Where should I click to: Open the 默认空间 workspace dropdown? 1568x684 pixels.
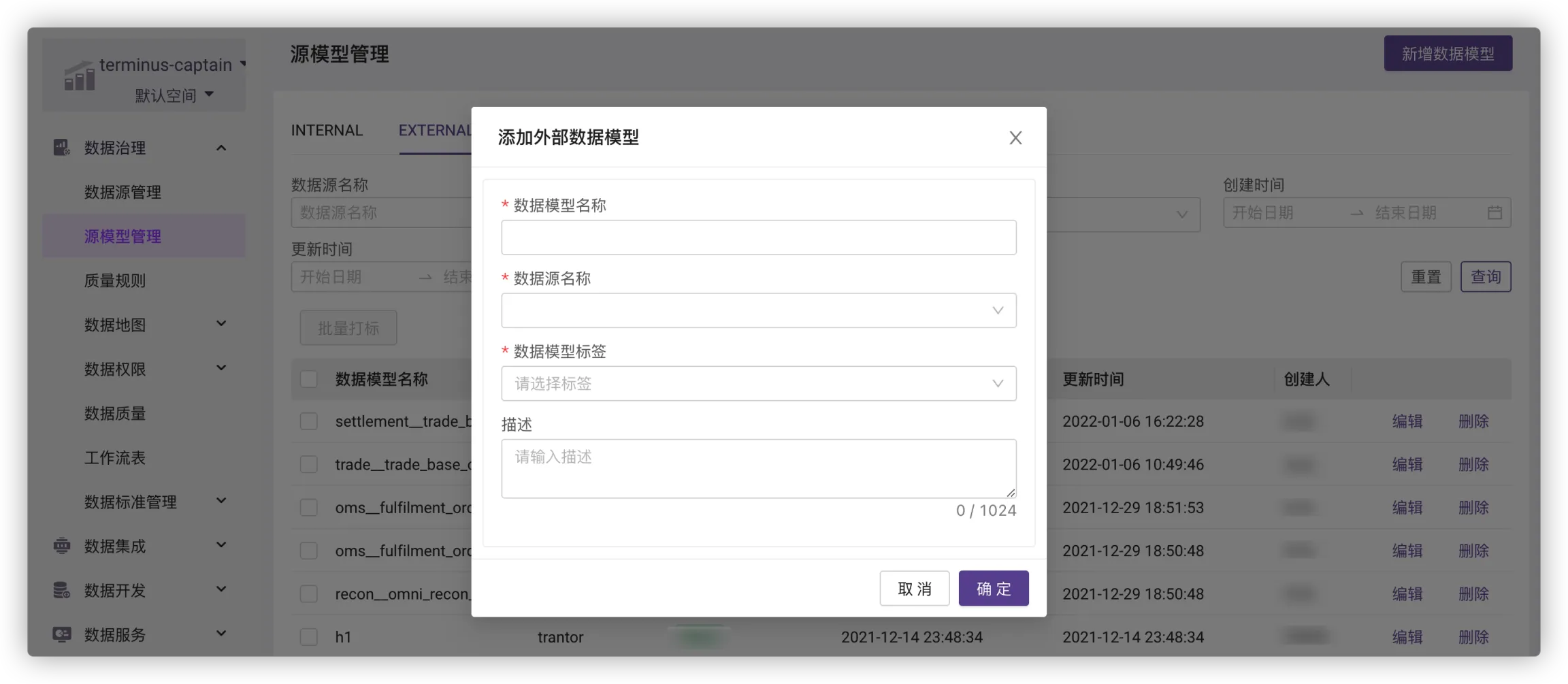[x=174, y=95]
